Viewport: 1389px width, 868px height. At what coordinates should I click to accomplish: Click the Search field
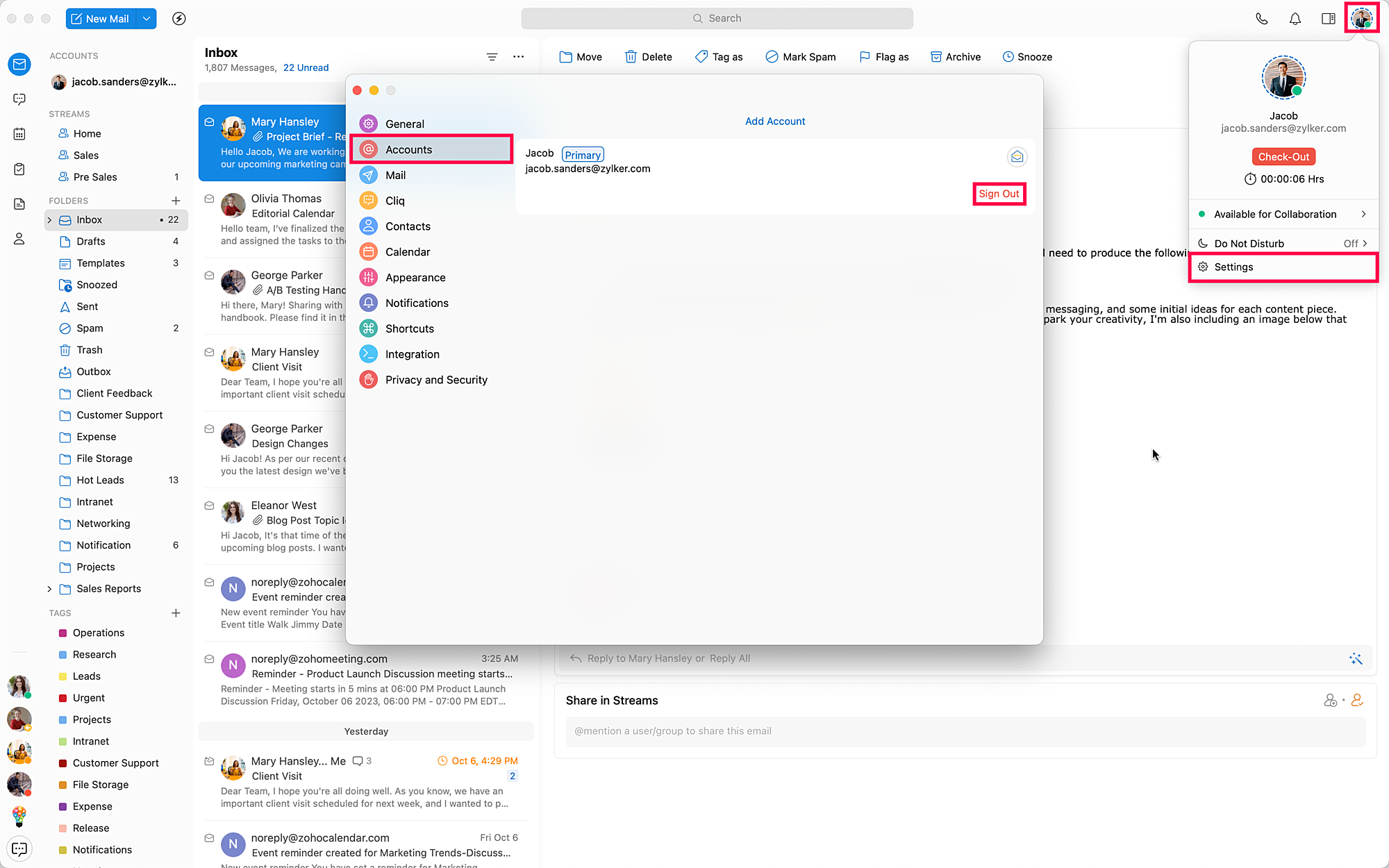click(x=717, y=19)
